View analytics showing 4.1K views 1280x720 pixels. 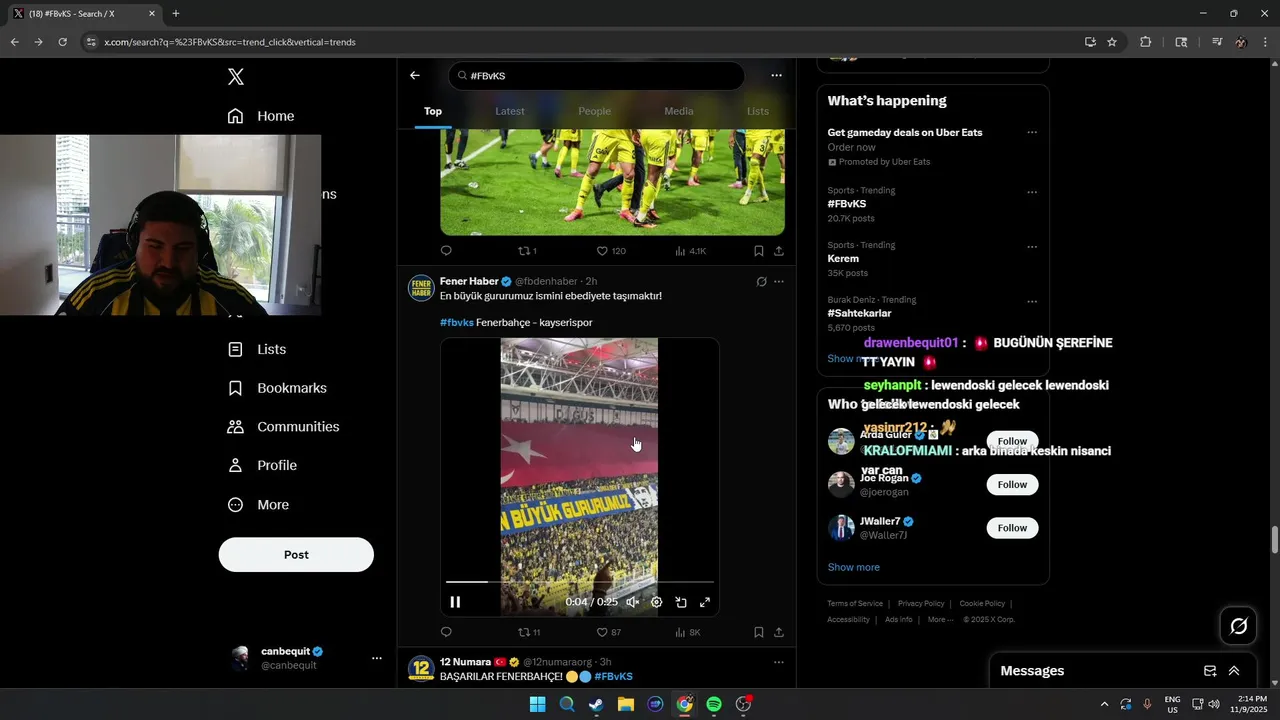coord(691,251)
